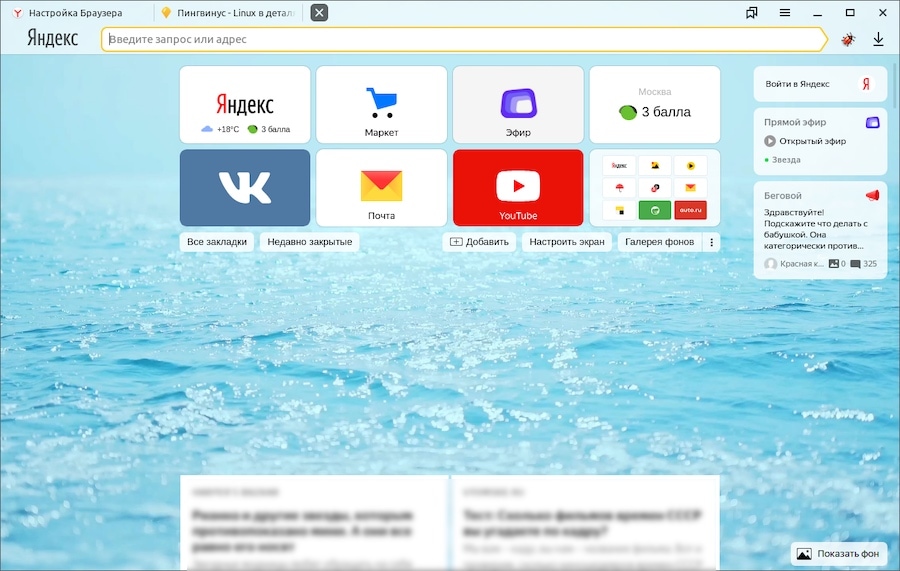Open Галерея фонов
Screen dimensions: 900x571
pos(660,242)
